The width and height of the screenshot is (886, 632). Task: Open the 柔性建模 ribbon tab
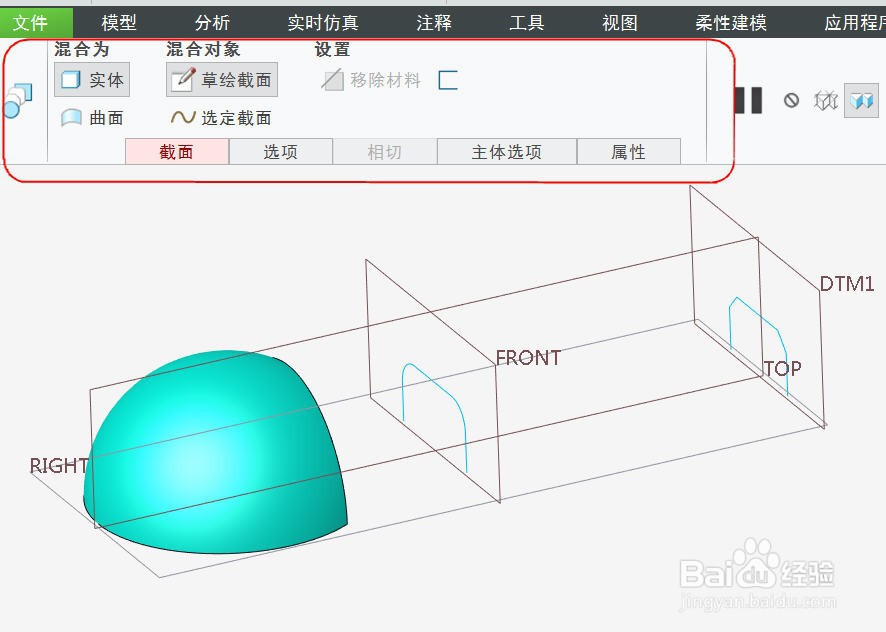(x=731, y=23)
